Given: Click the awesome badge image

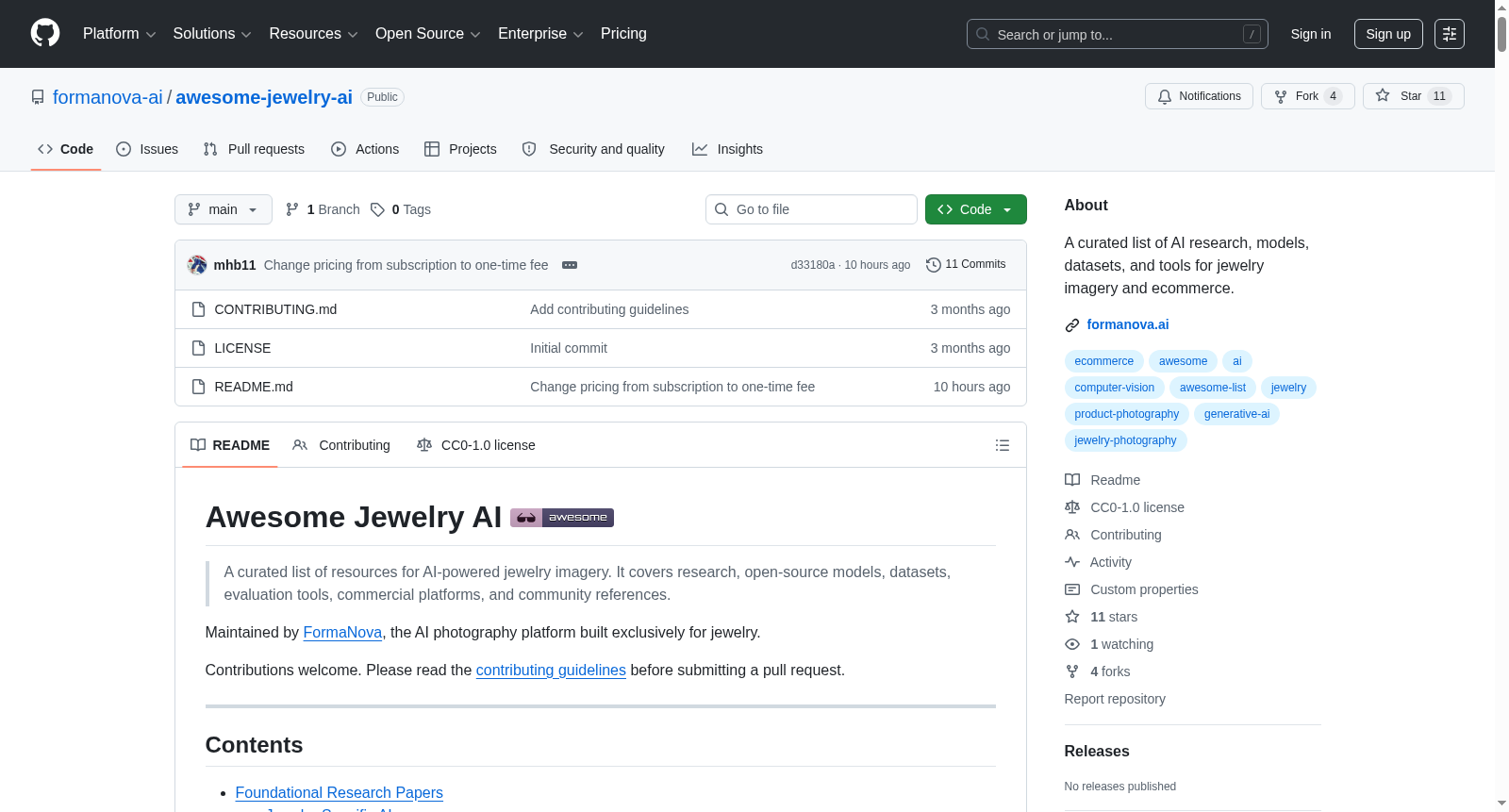Looking at the screenshot, I should pyautogui.click(x=562, y=518).
